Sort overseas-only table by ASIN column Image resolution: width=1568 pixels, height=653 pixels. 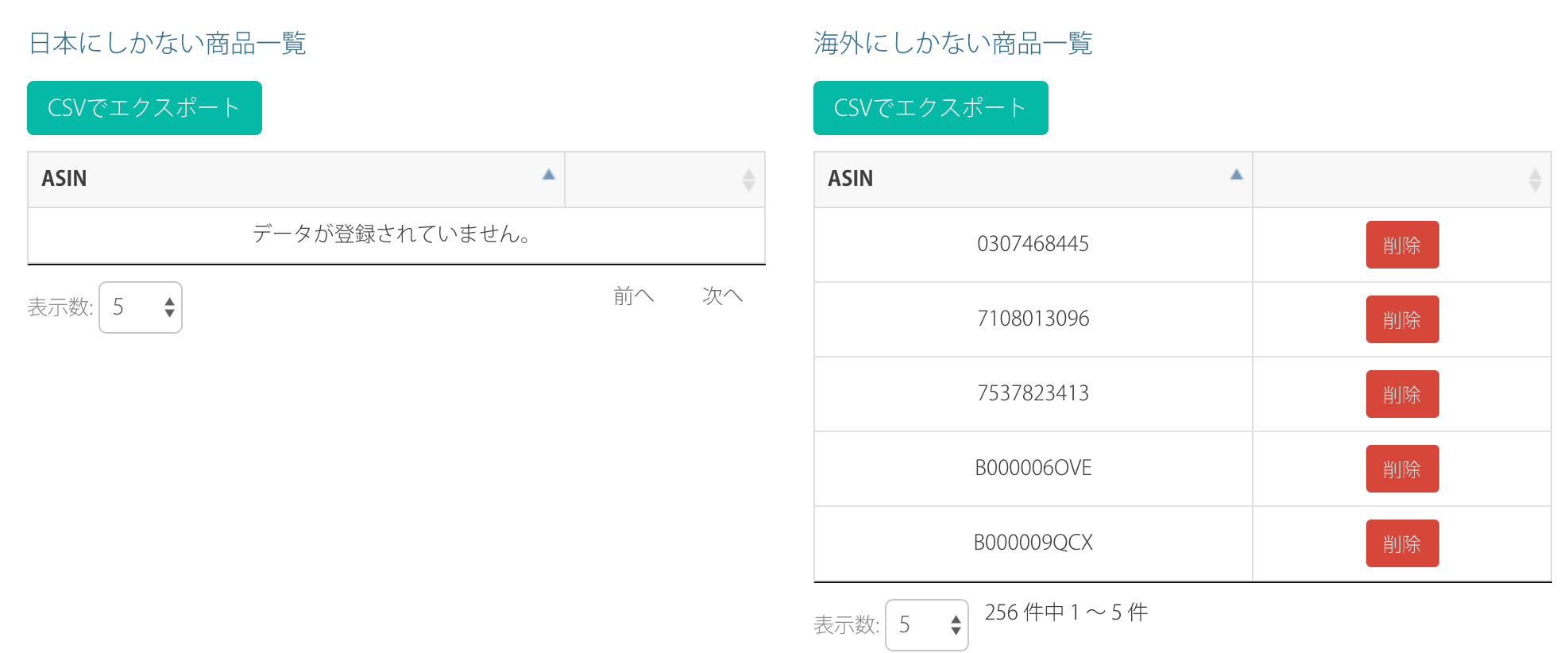(1033, 179)
